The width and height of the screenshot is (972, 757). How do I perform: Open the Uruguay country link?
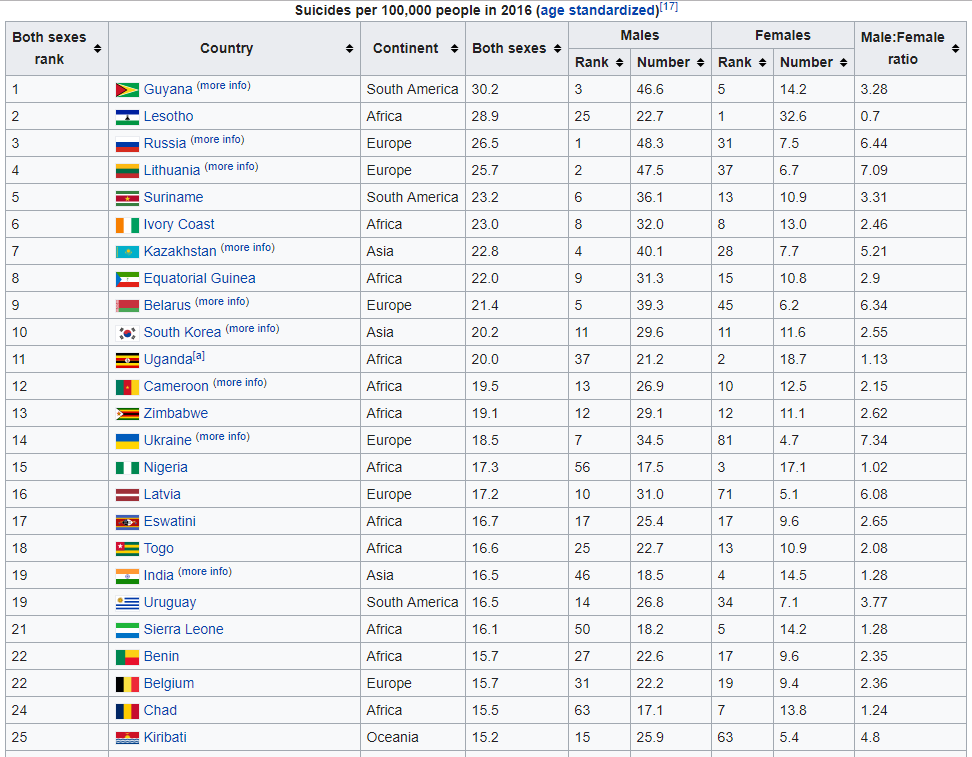tap(169, 602)
